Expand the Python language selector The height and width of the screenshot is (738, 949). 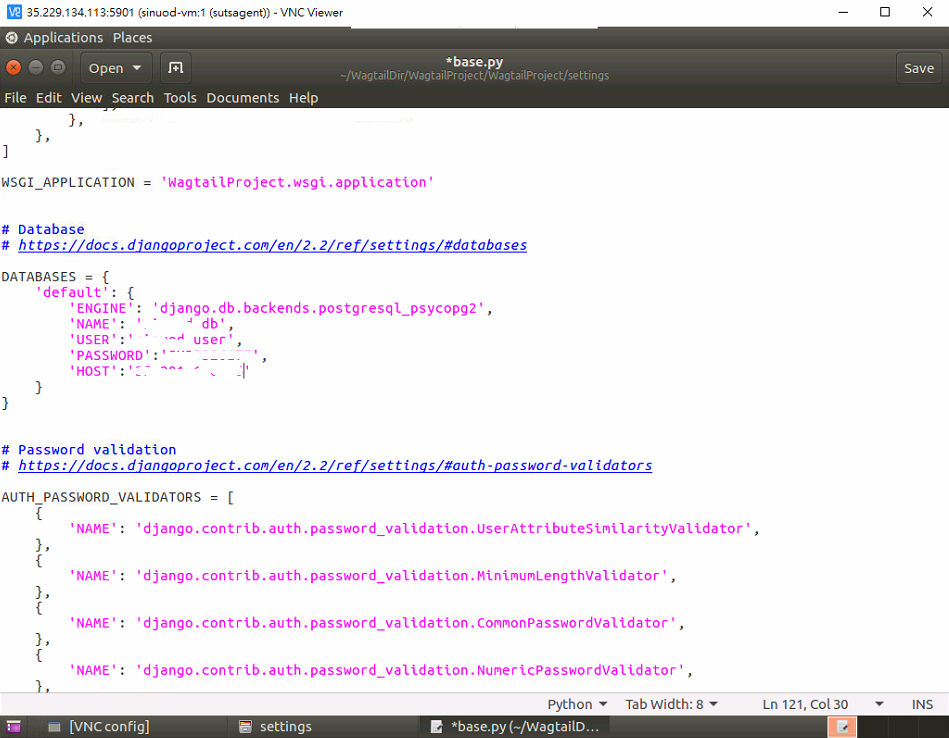click(577, 704)
